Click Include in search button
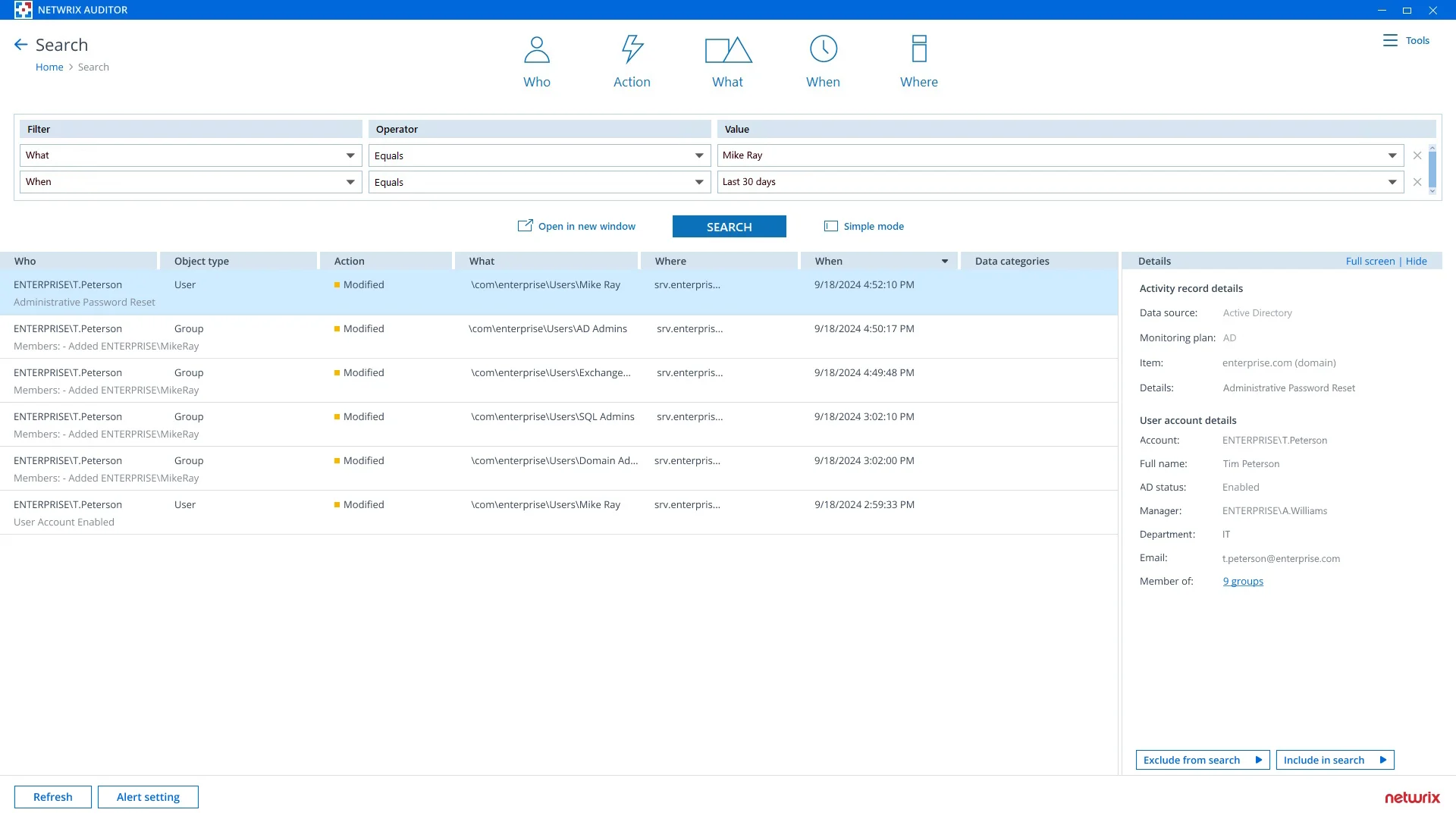 [1335, 760]
